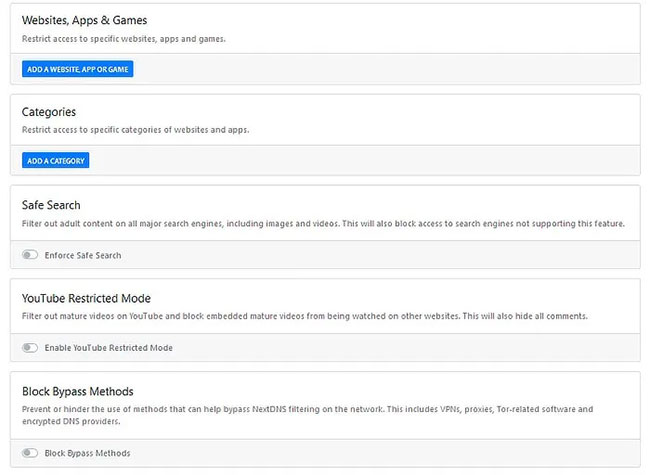
Task: Click the description about restricting categories
Action: [x=136, y=130]
